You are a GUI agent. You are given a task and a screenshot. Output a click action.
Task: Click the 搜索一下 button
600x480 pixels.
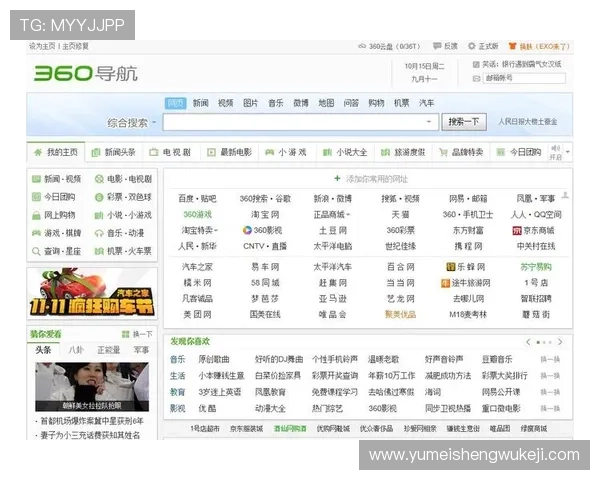coord(464,122)
